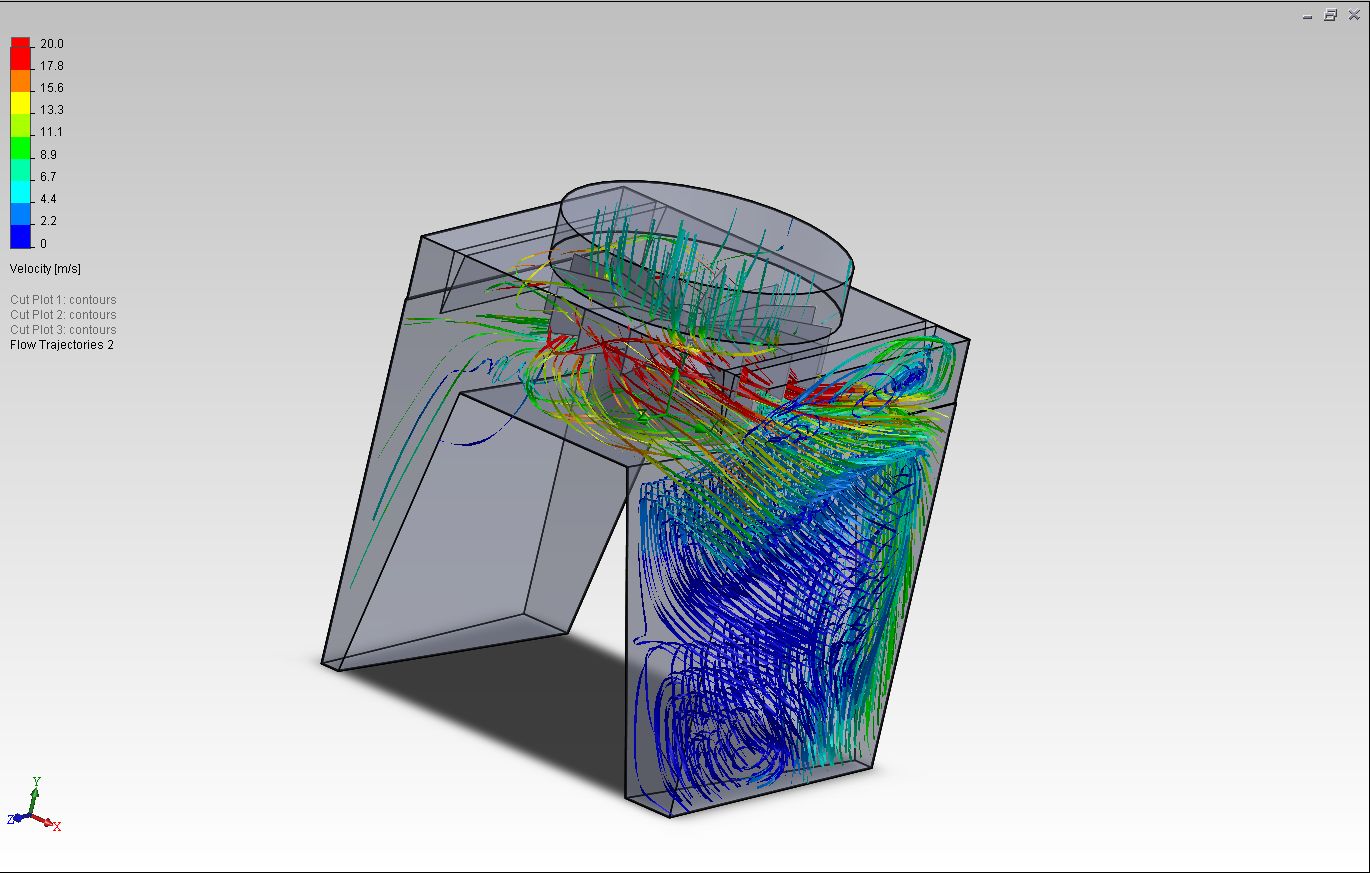Minimize the viewport window
The width and height of the screenshot is (1370, 873).
(1309, 15)
